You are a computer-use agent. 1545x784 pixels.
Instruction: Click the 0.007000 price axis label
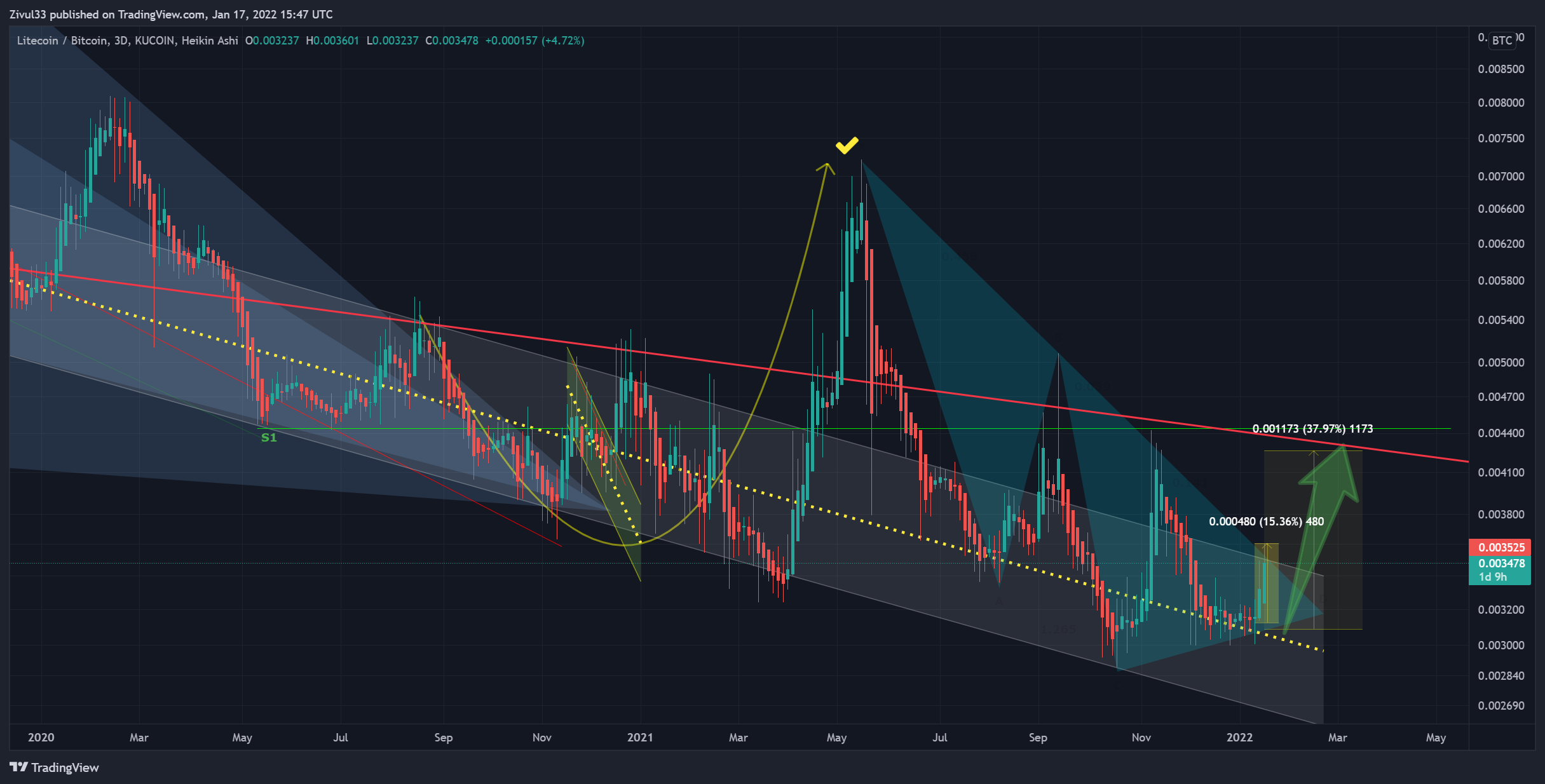[1501, 176]
